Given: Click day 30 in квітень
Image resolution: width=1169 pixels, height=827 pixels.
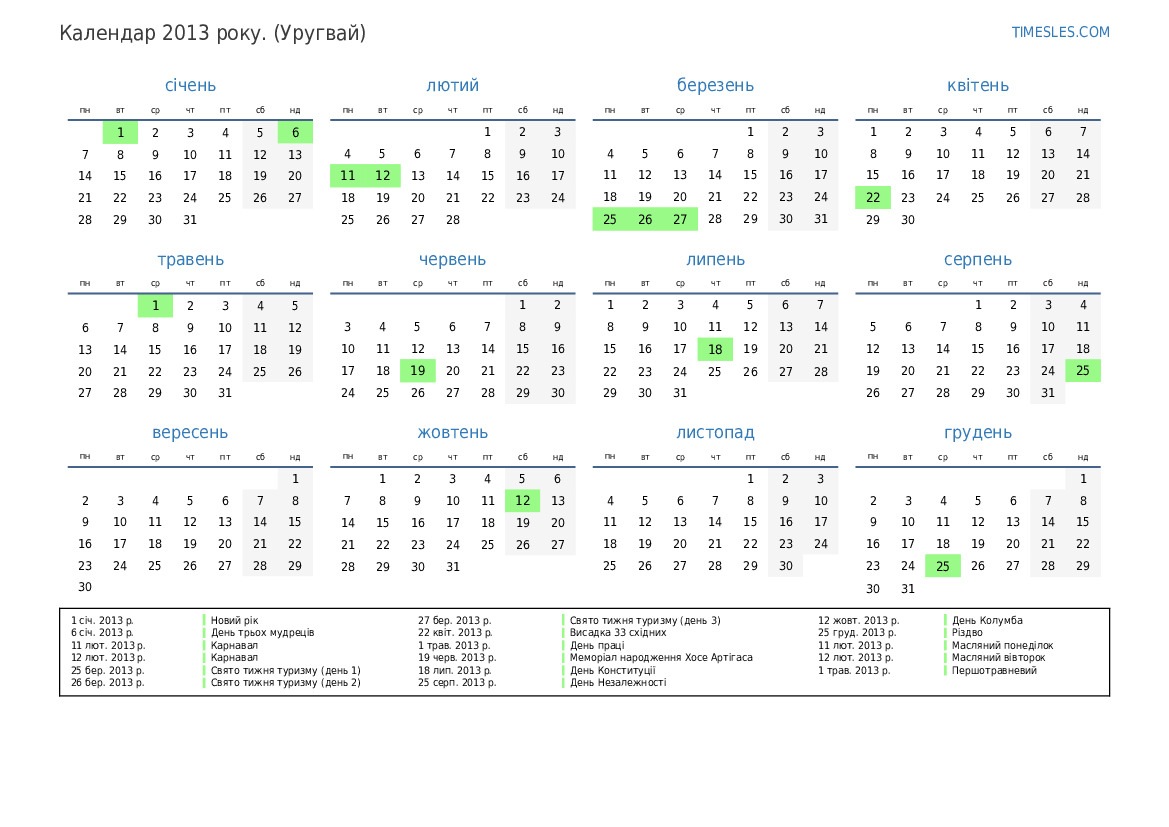Looking at the screenshot, I should [x=908, y=220].
